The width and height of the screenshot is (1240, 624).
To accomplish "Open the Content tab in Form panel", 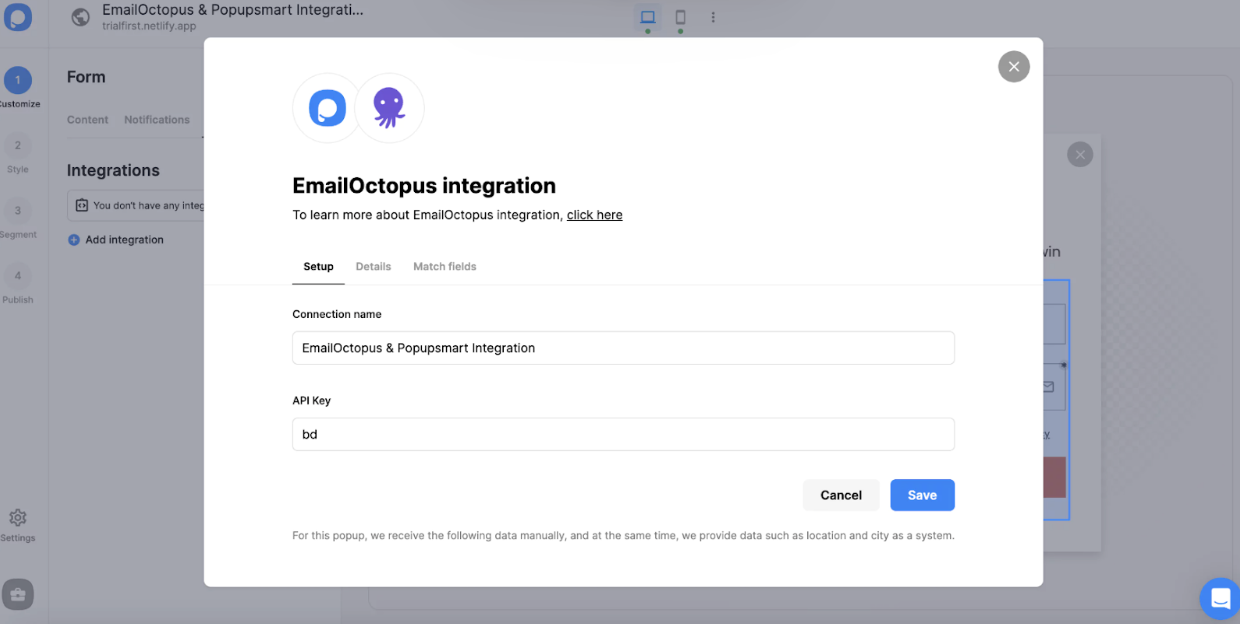I will 88,120.
